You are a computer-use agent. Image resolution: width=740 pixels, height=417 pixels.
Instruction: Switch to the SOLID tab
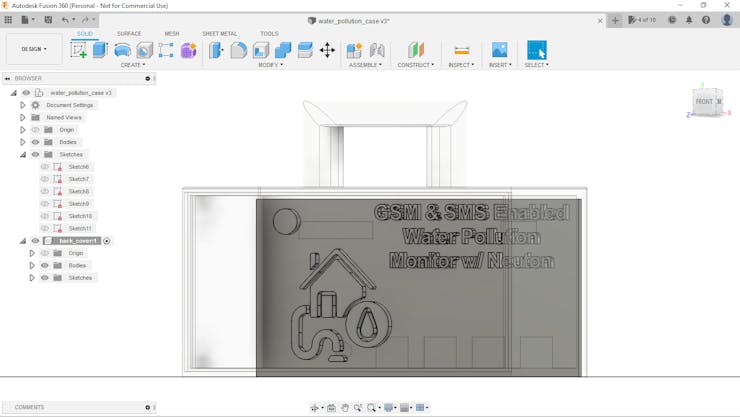coord(85,33)
